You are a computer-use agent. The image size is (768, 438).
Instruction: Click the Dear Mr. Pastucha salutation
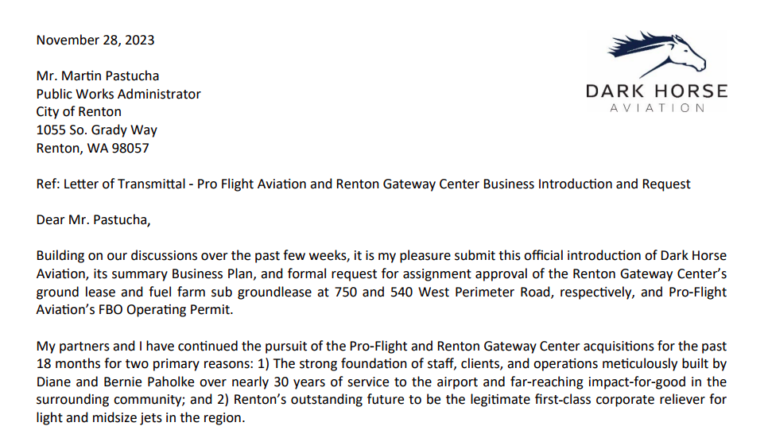tap(101, 220)
